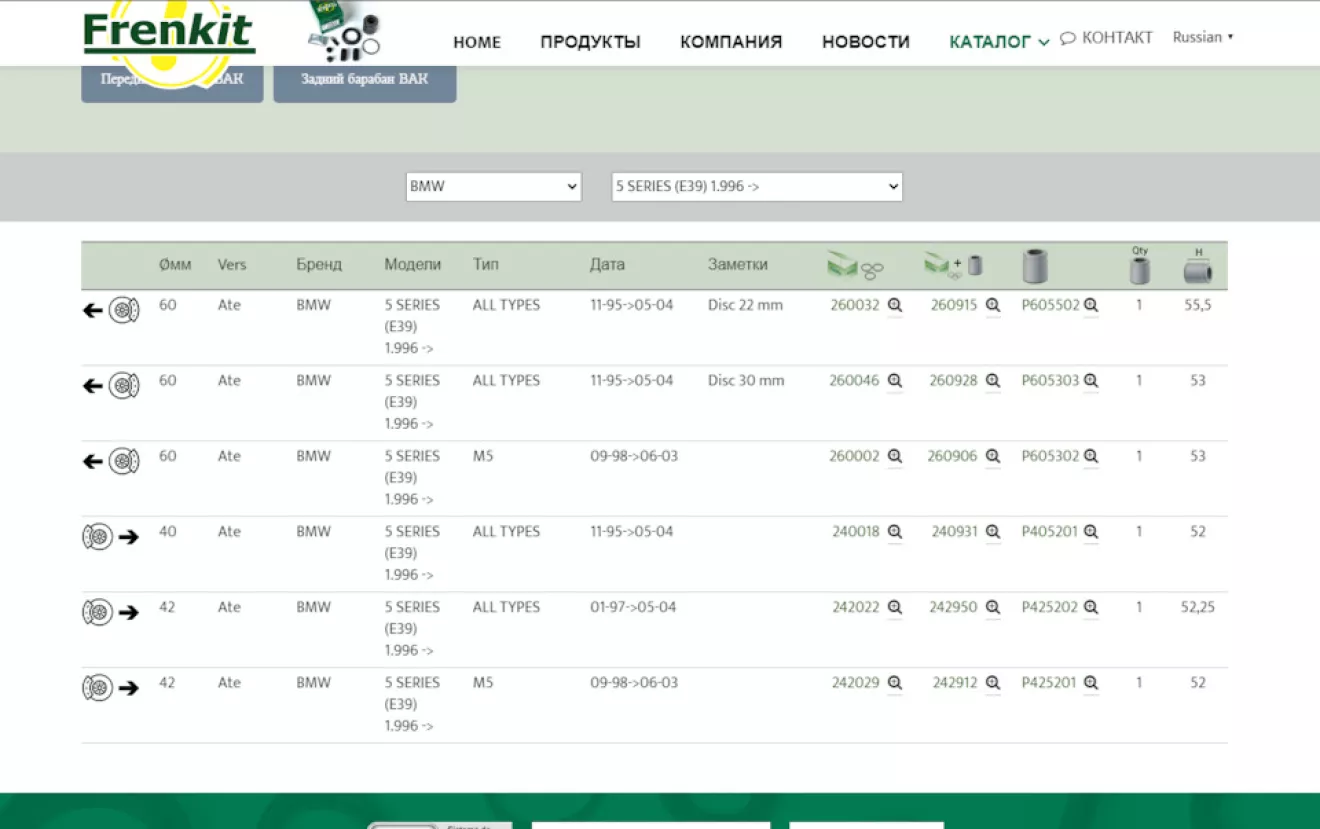Viewport: 1320px width, 829px height.
Task: Click magnifier icon next to 260915
Action: pos(993,305)
